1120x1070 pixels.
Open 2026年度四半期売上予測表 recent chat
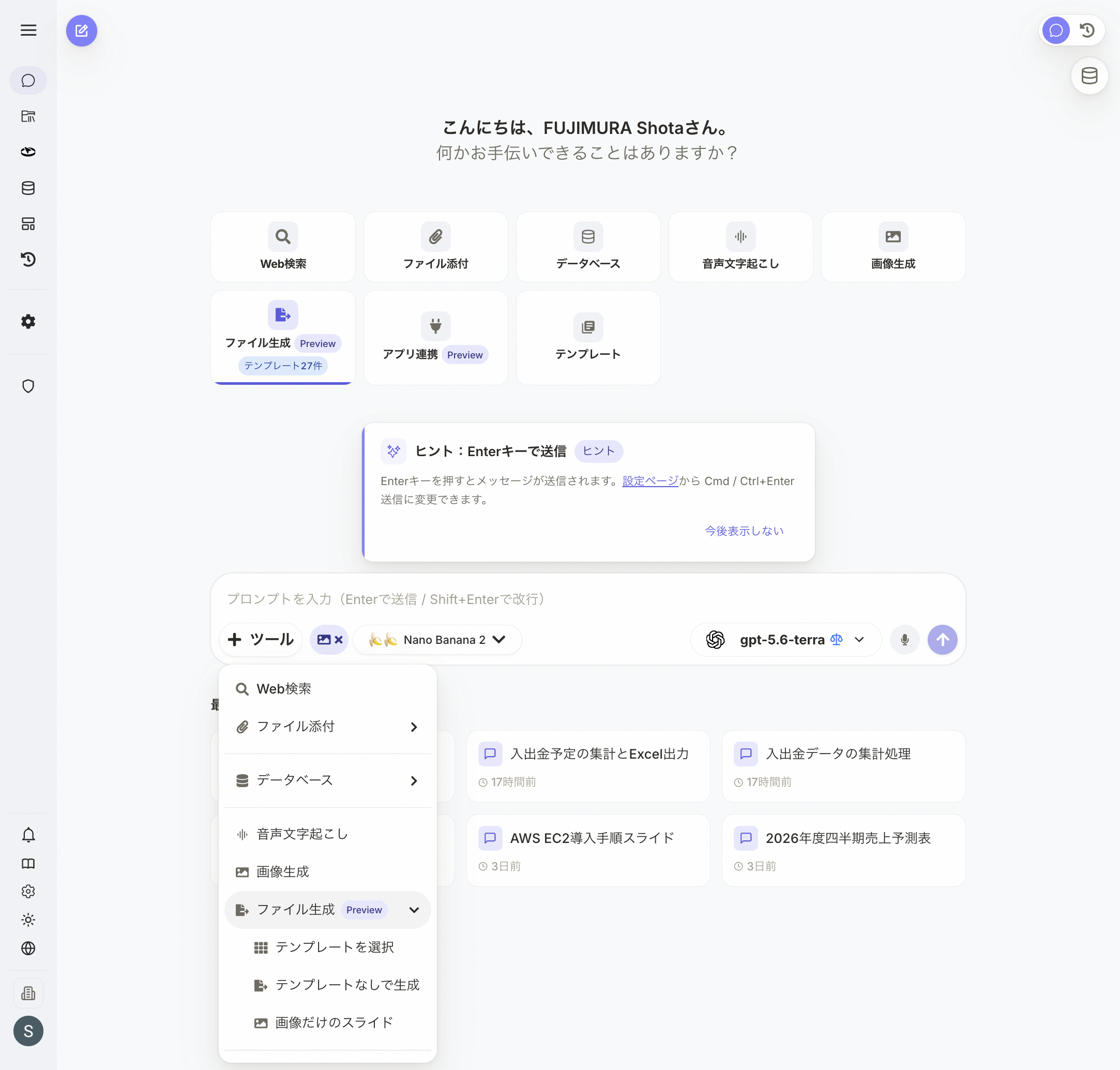point(843,850)
